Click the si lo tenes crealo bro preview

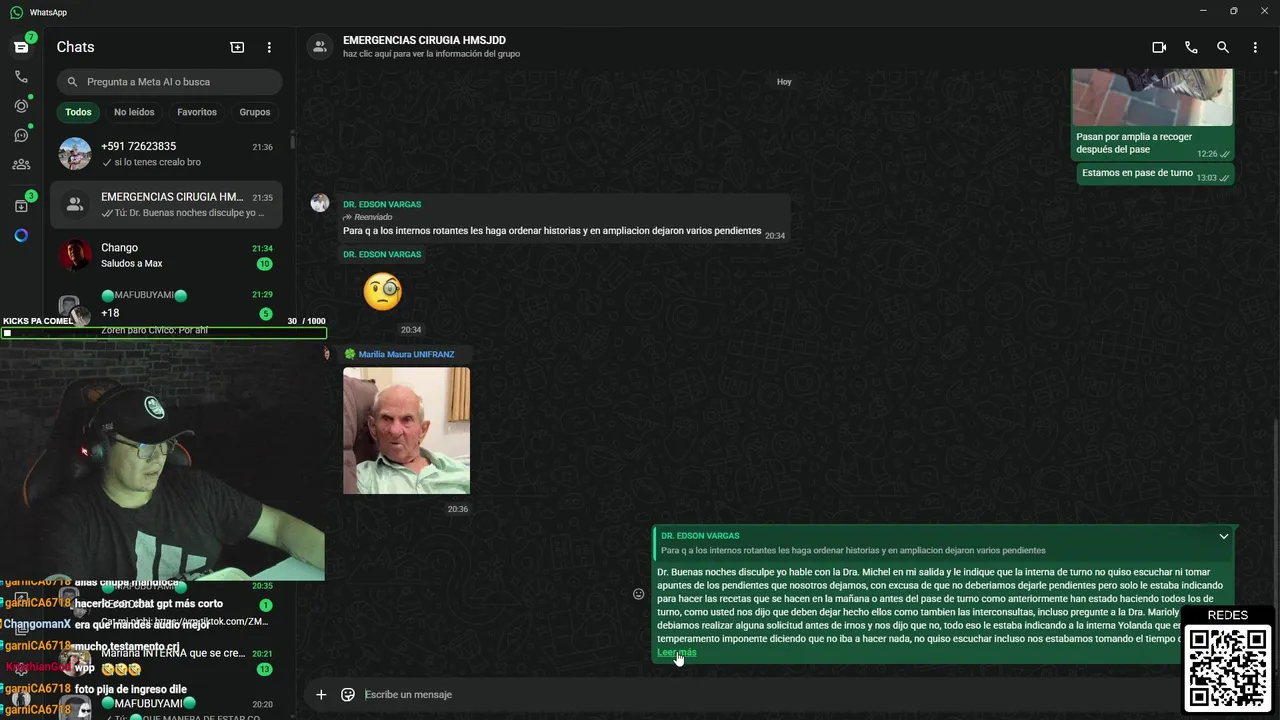click(157, 162)
